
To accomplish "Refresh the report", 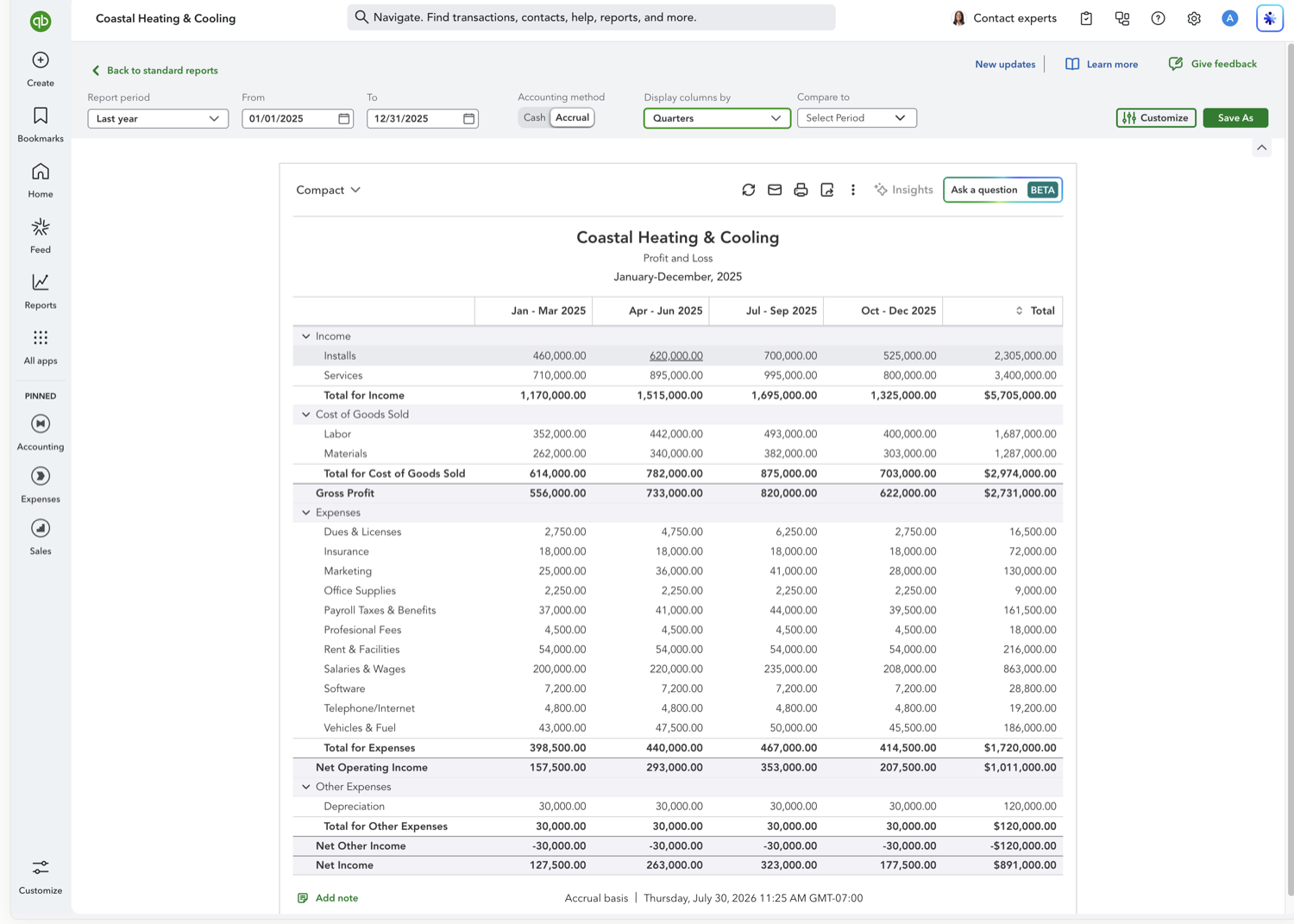I will [x=749, y=190].
